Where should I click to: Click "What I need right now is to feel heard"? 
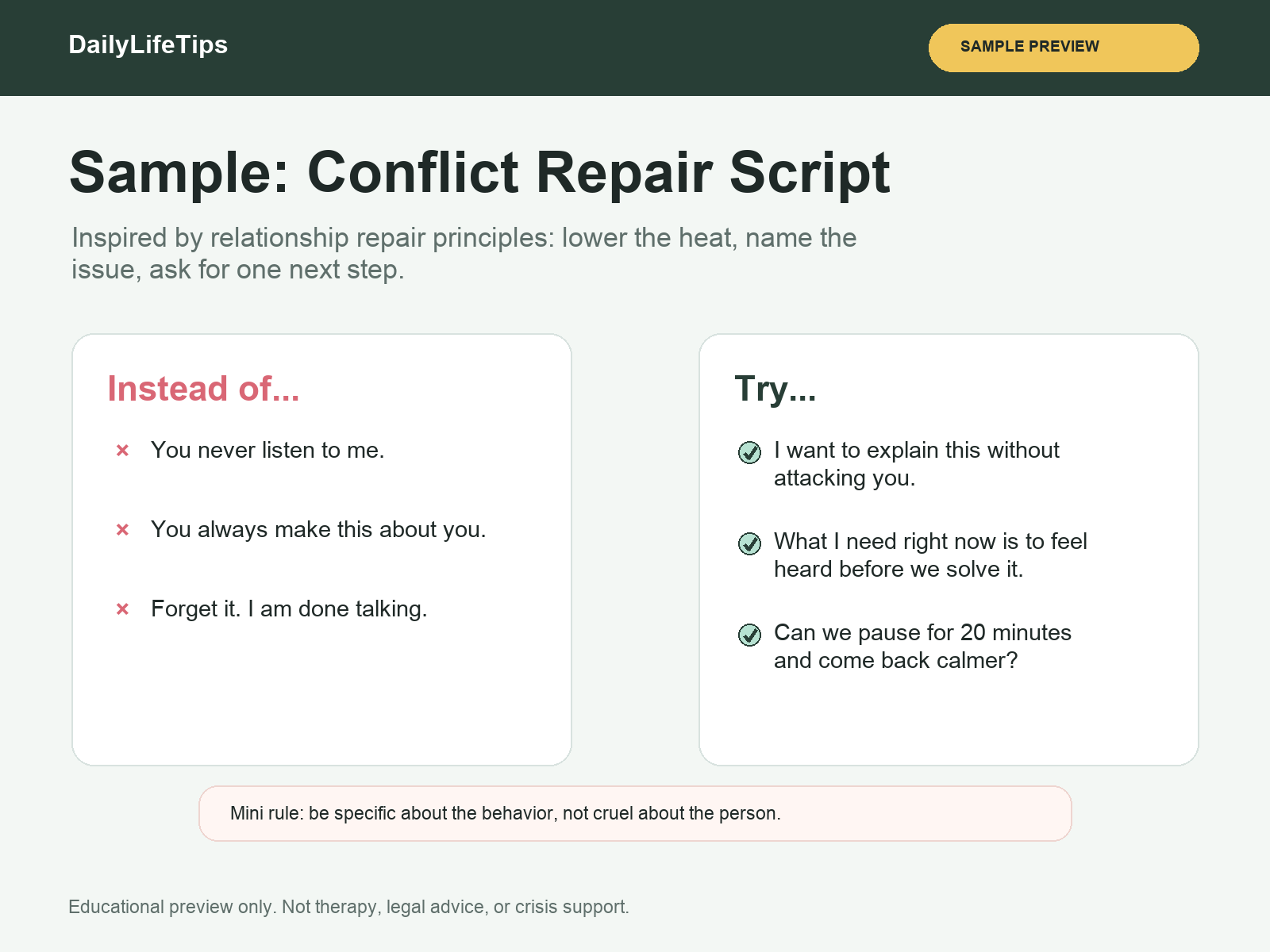click(930, 555)
